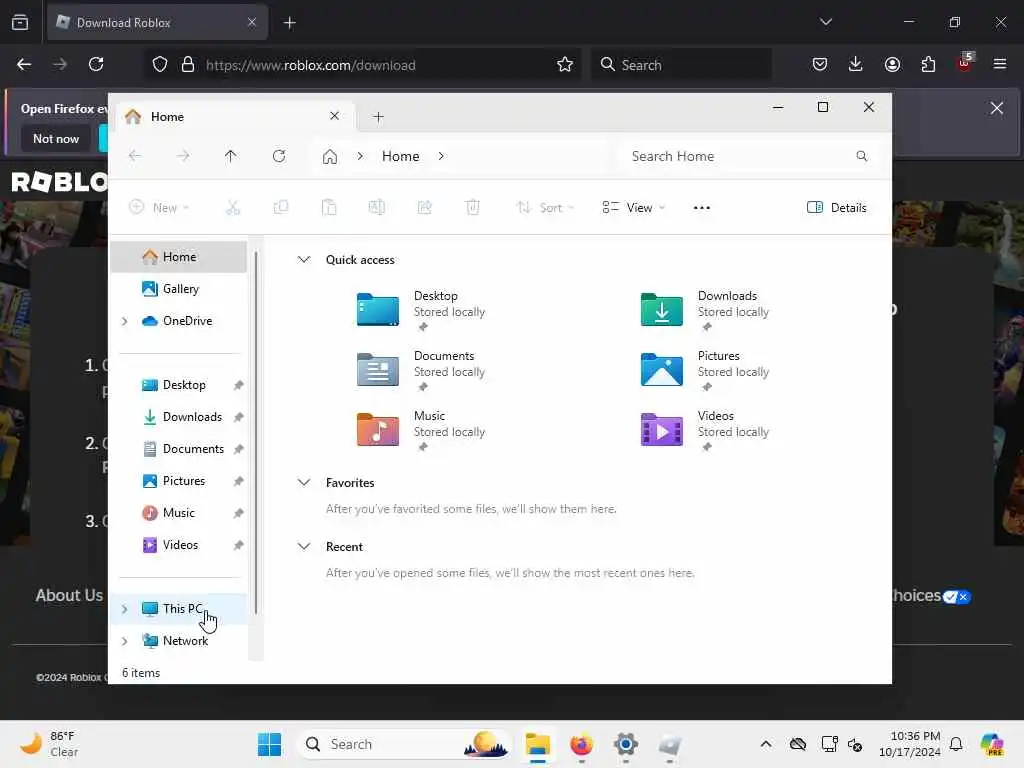
Task: Open the Firefox extensions puzzle icon
Action: tap(928, 64)
